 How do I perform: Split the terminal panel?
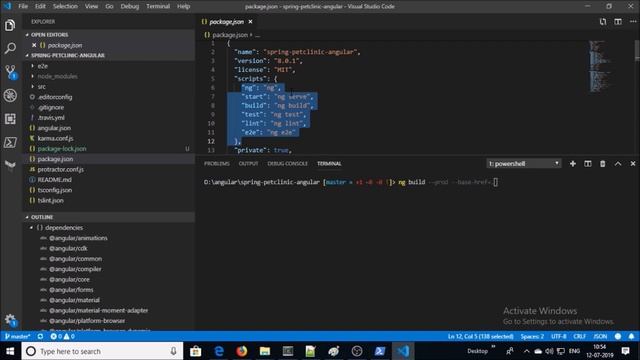pyautogui.click(x=588, y=164)
